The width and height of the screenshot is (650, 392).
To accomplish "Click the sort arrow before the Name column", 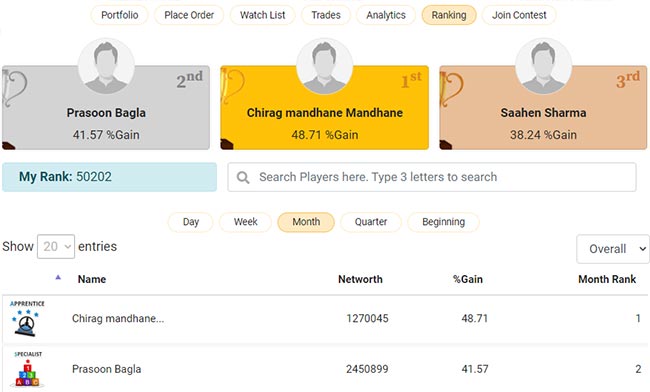I will 58,277.
